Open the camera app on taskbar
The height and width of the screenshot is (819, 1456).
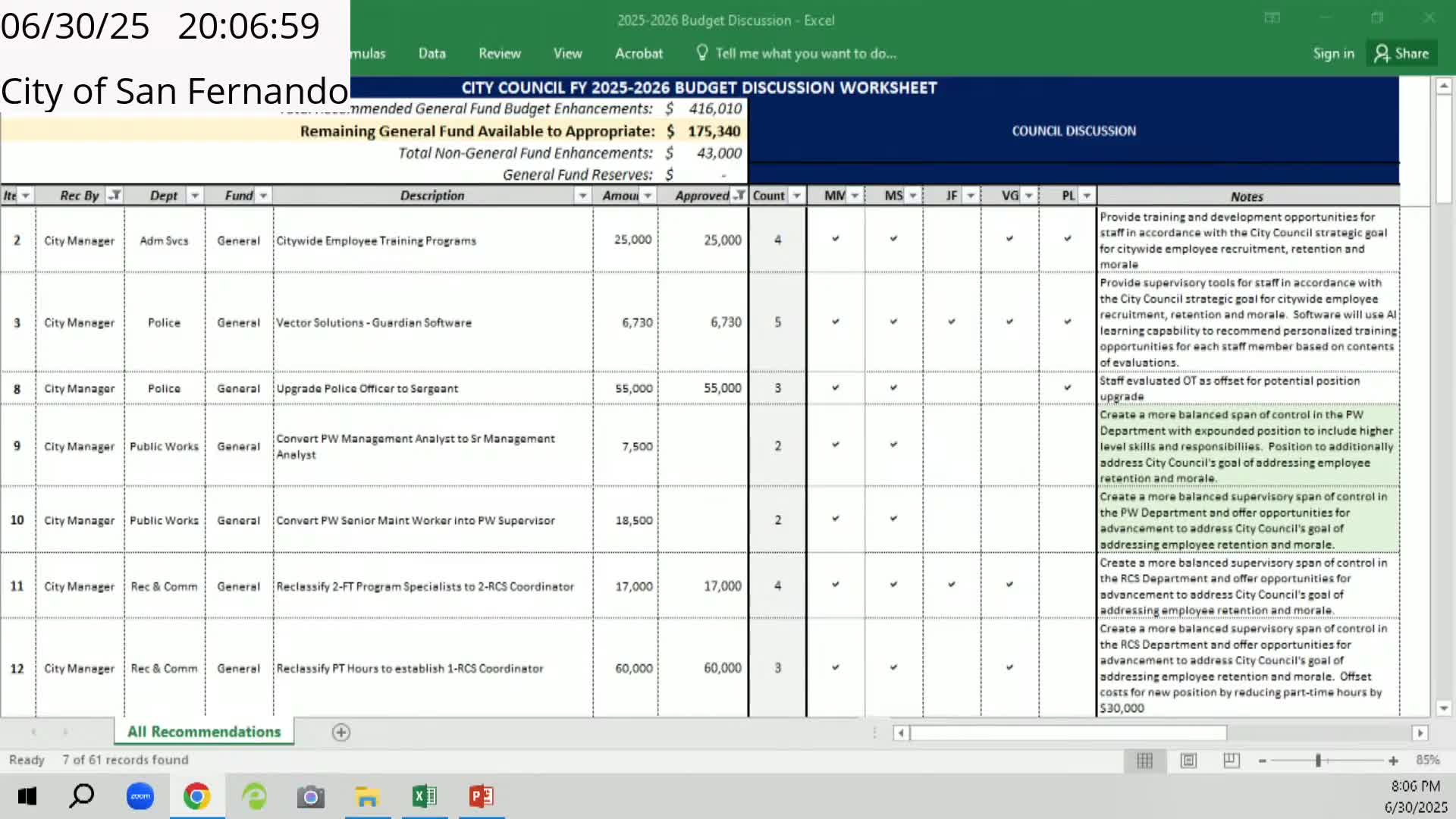311,797
